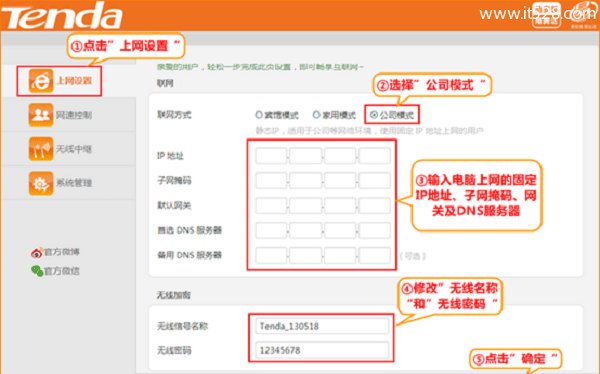Select the 公司模式 radio button
600x374 pixels.
(374, 114)
